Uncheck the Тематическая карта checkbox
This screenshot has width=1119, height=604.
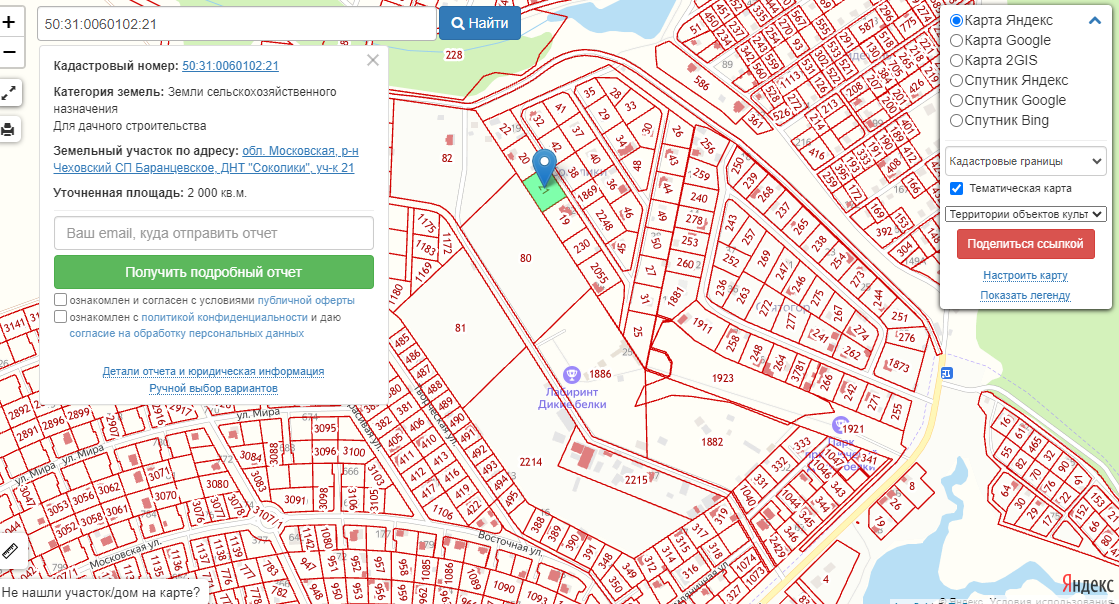(x=956, y=188)
